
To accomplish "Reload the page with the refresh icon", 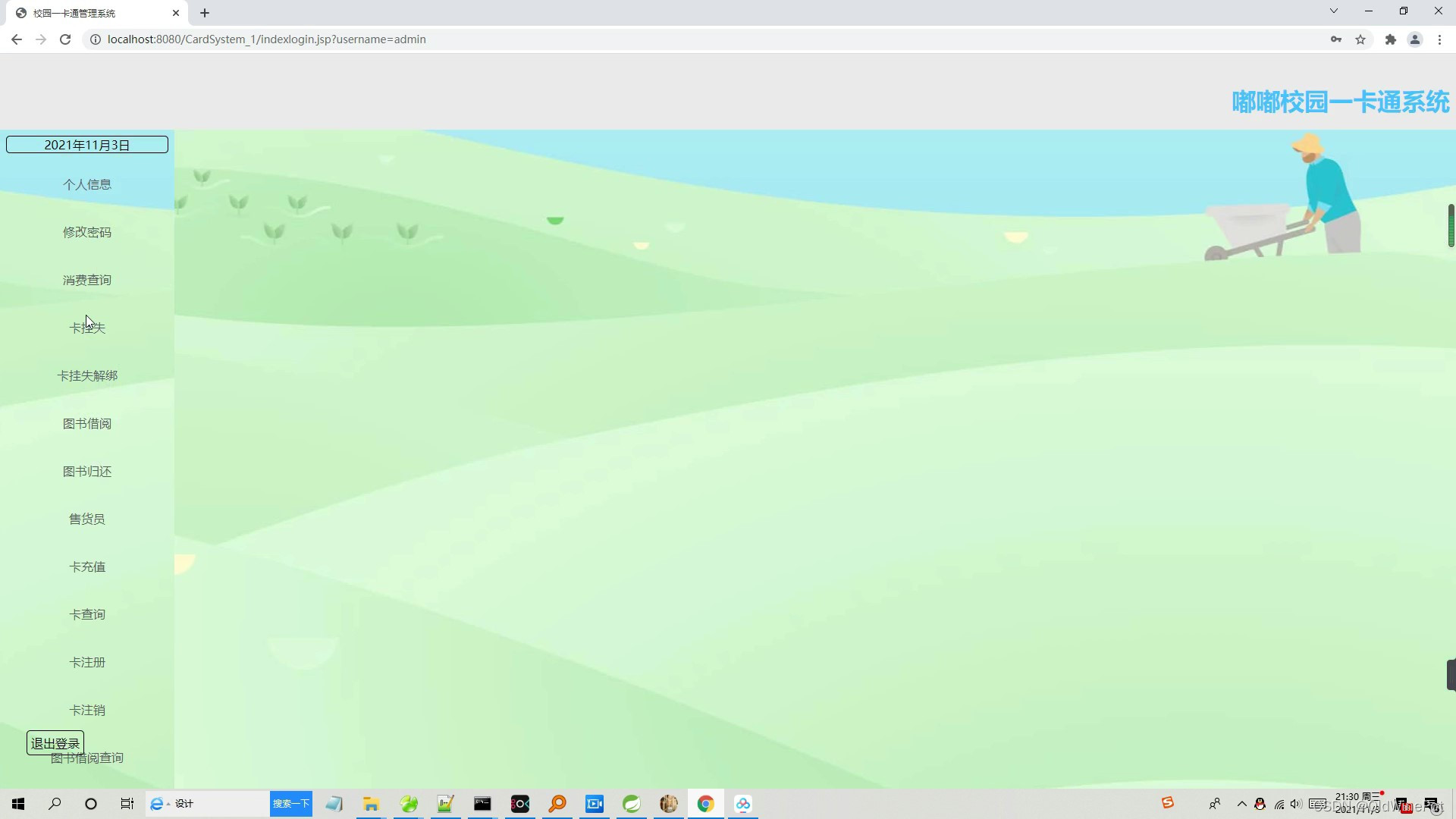I will [x=65, y=39].
